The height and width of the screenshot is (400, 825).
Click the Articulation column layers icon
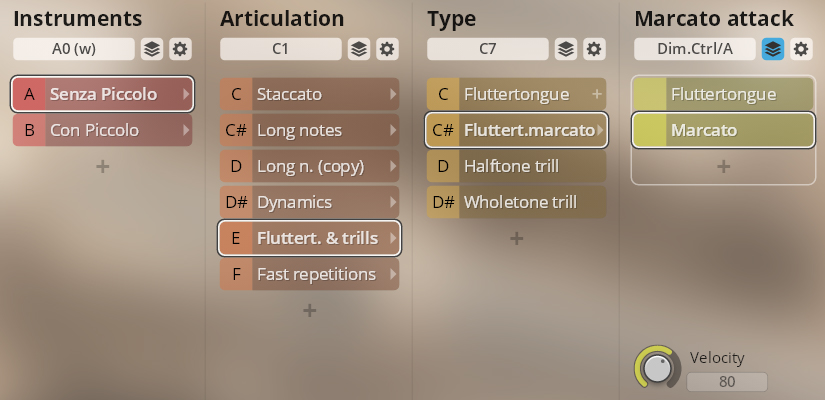click(x=358, y=49)
